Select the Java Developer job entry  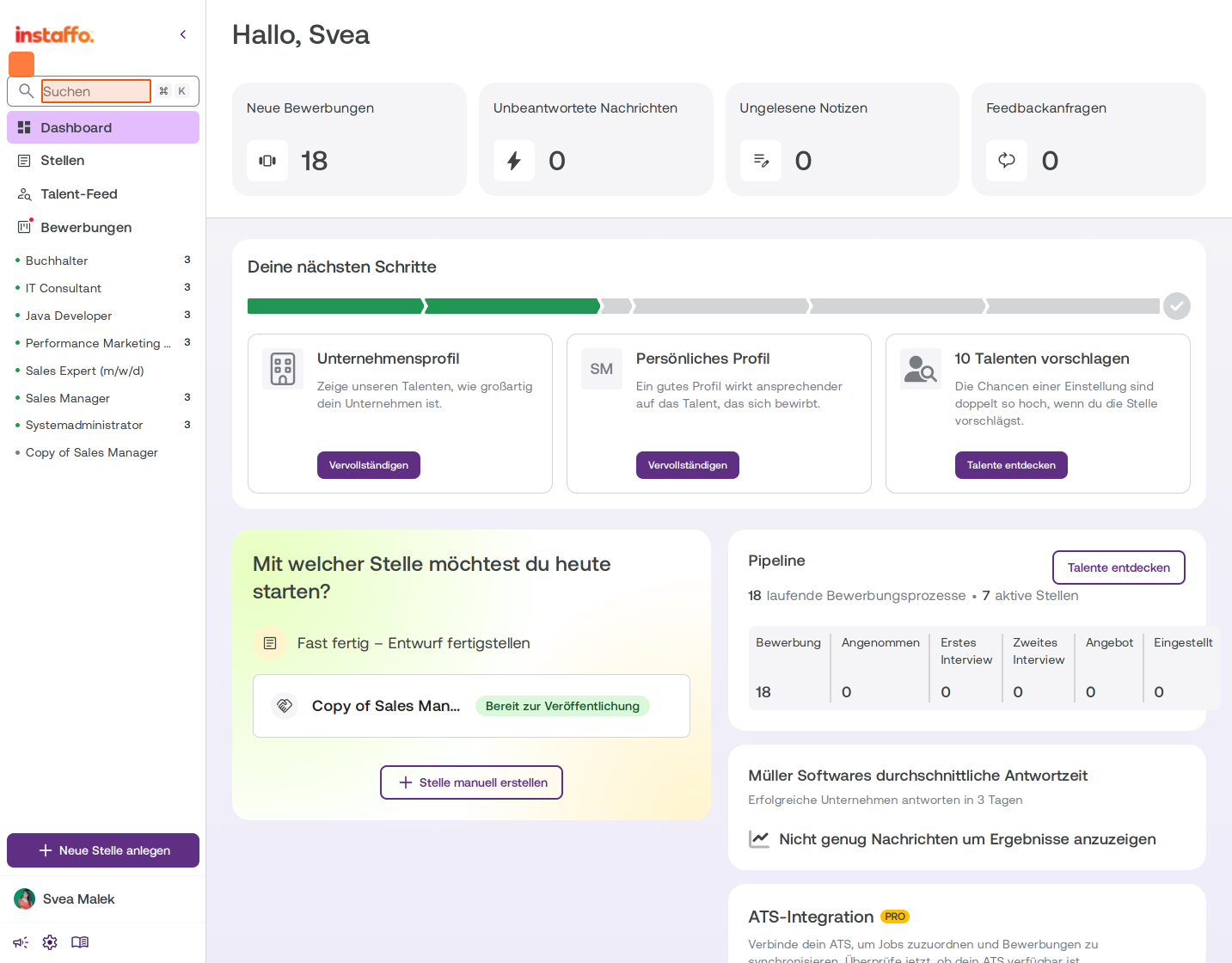pyautogui.click(x=103, y=316)
